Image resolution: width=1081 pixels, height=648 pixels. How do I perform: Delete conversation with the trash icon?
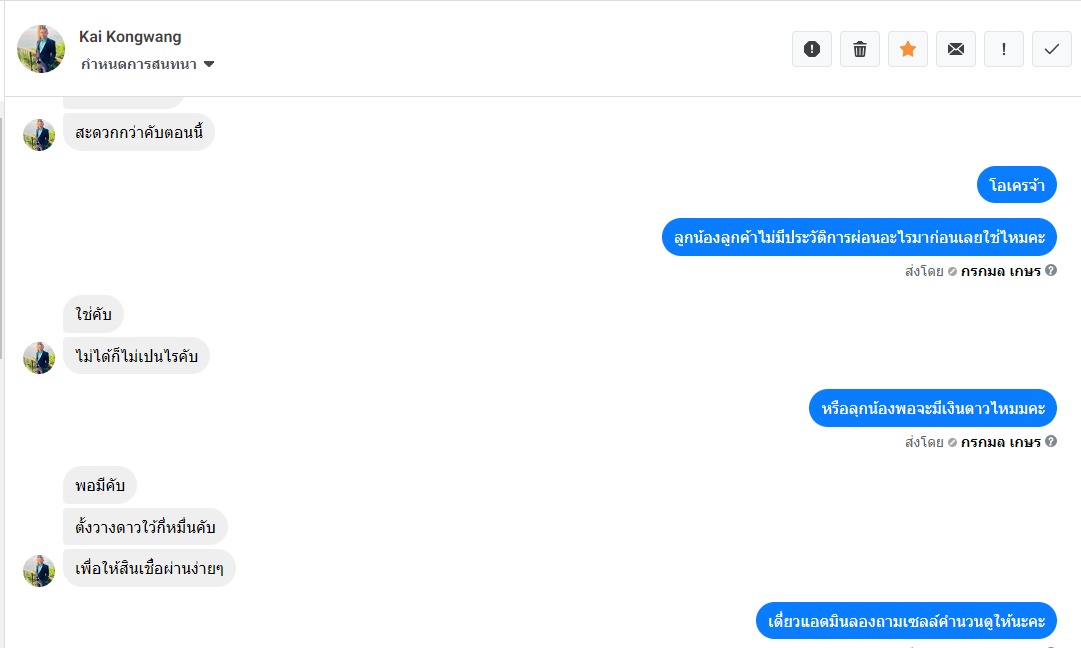[860, 49]
